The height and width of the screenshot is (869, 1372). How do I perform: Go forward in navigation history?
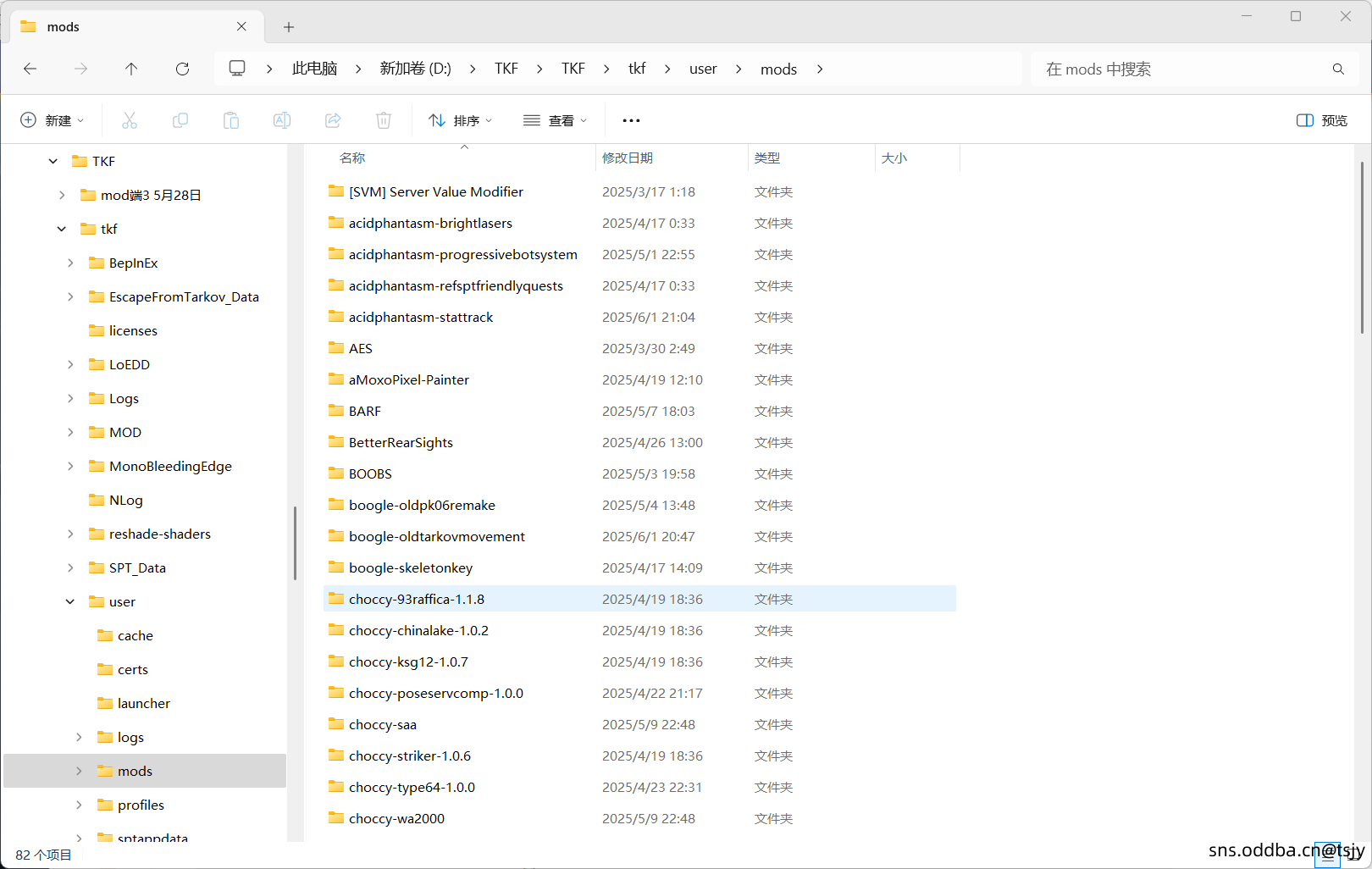point(81,69)
